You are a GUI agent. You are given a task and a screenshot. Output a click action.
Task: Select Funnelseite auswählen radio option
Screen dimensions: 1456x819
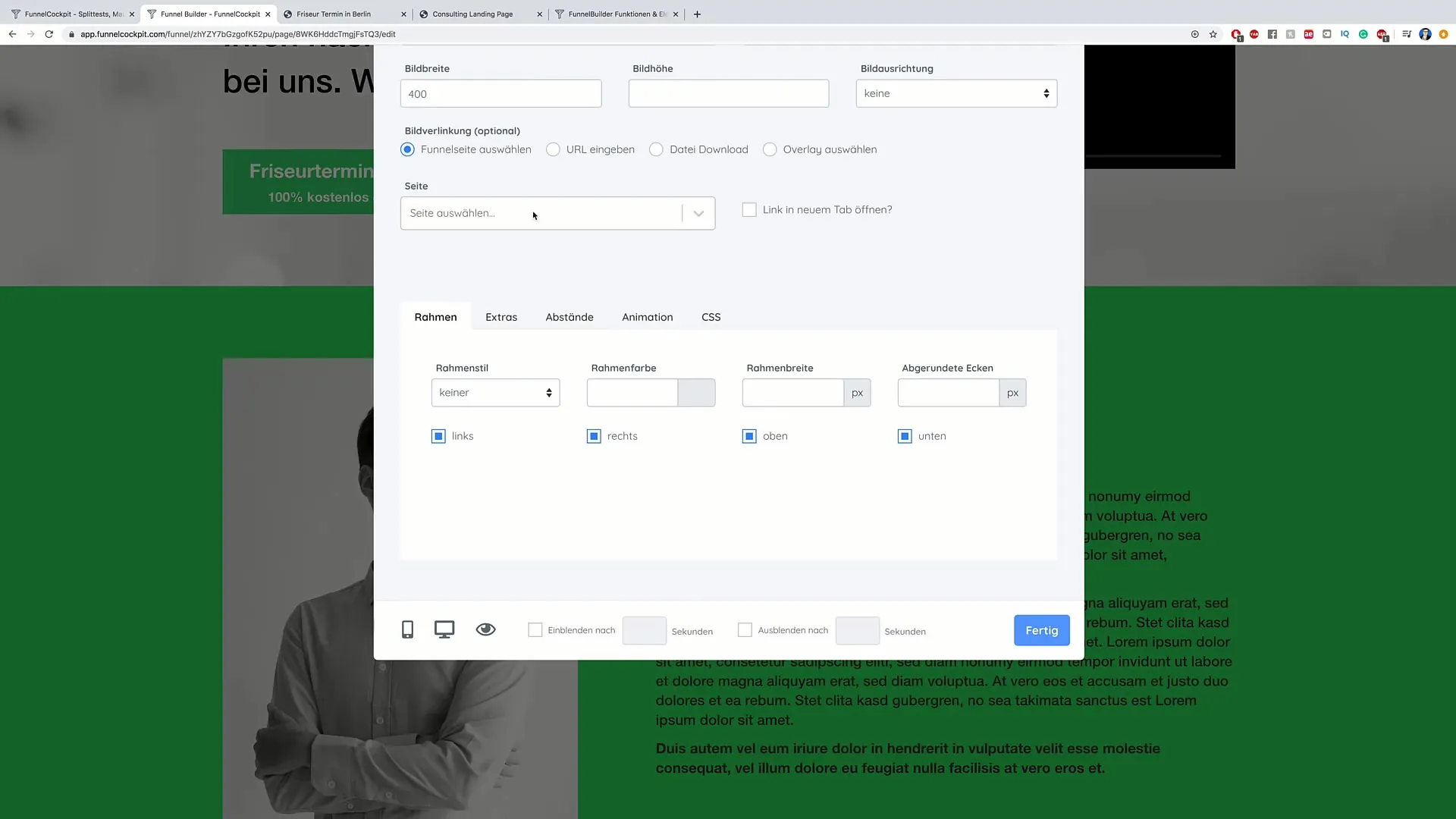(408, 149)
